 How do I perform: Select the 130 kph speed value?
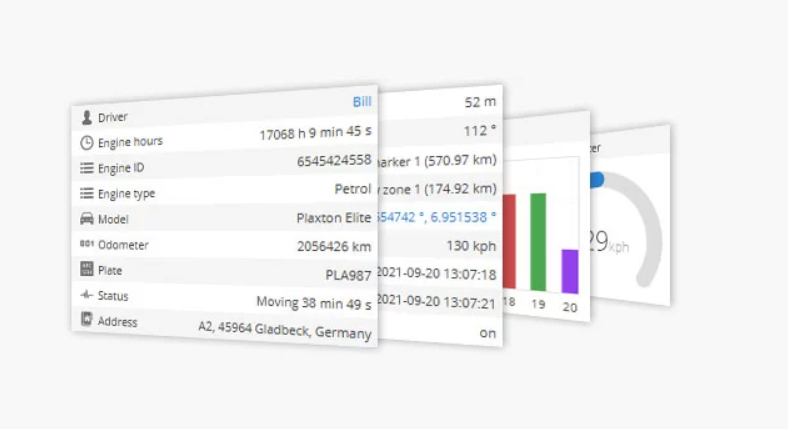click(471, 246)
